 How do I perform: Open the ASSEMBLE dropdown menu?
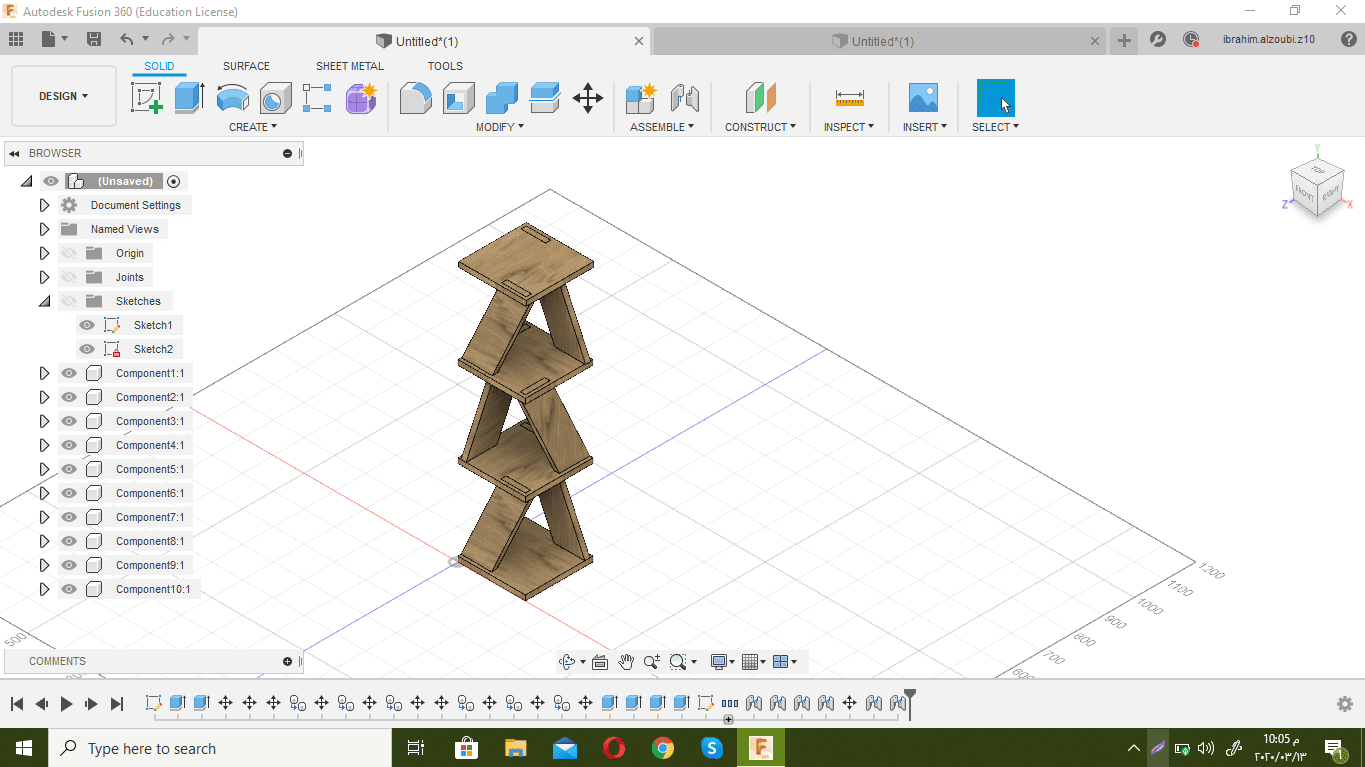coord(662,127)
